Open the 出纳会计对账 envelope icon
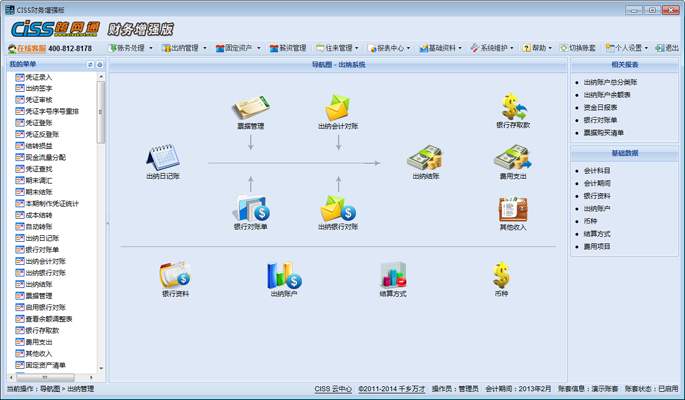The image size is (685, 400). pyautogui.click(x=338, y=109)
